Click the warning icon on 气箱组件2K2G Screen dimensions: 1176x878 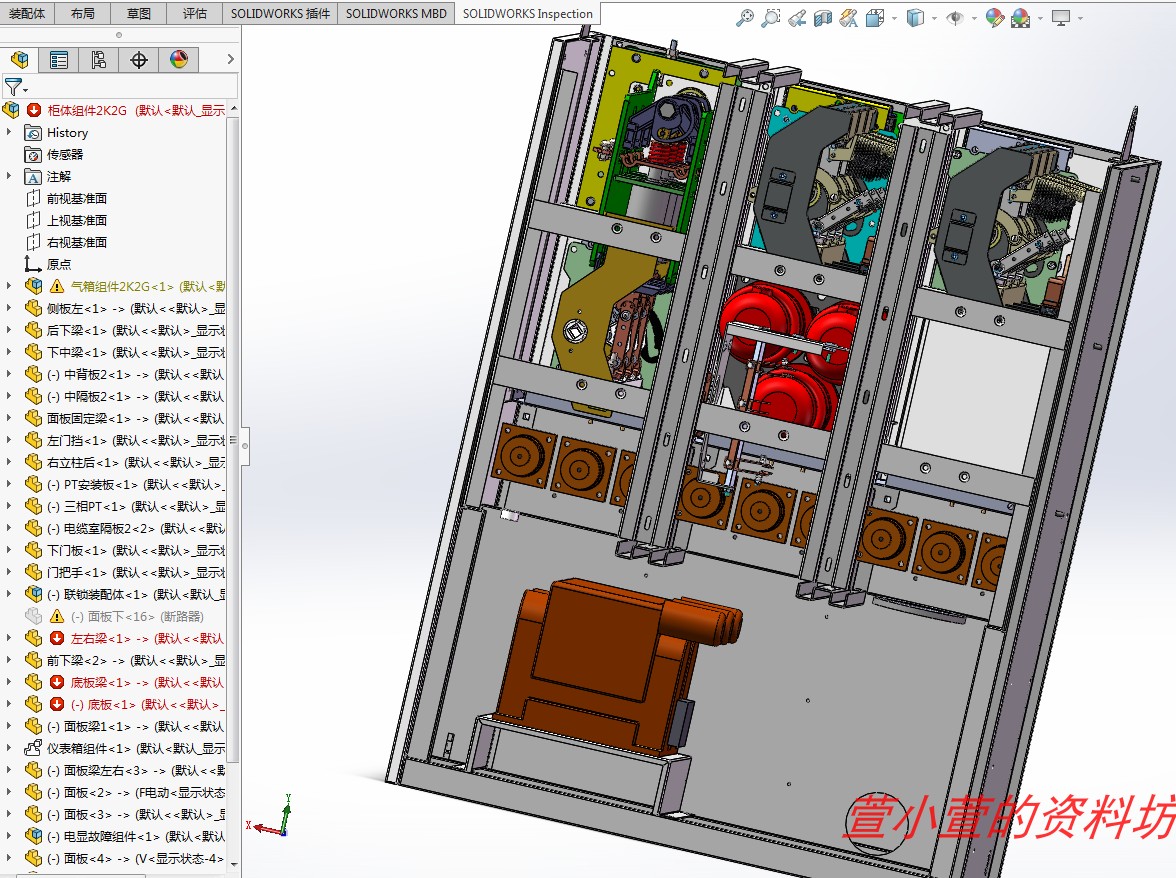56,286
